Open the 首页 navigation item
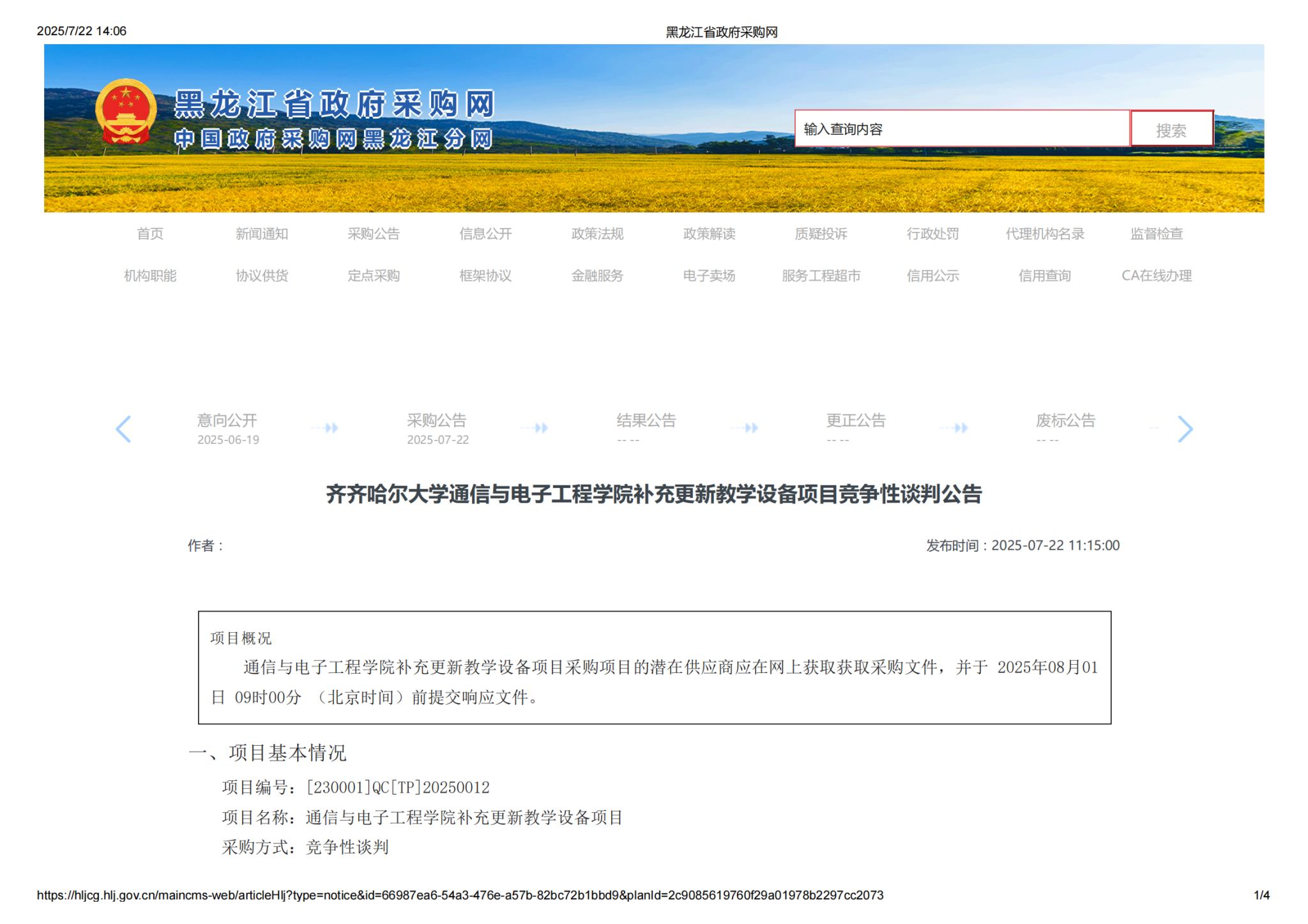 [150, 234]
